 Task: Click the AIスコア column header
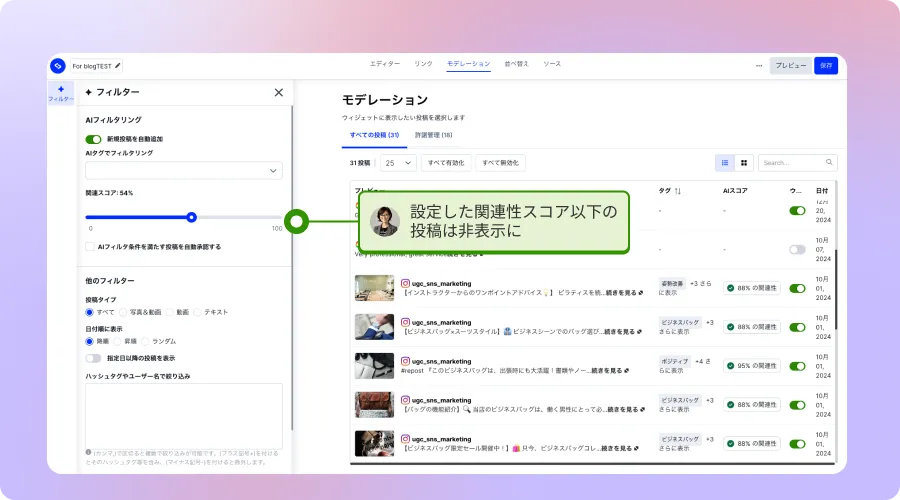click(x=735, y=191)
